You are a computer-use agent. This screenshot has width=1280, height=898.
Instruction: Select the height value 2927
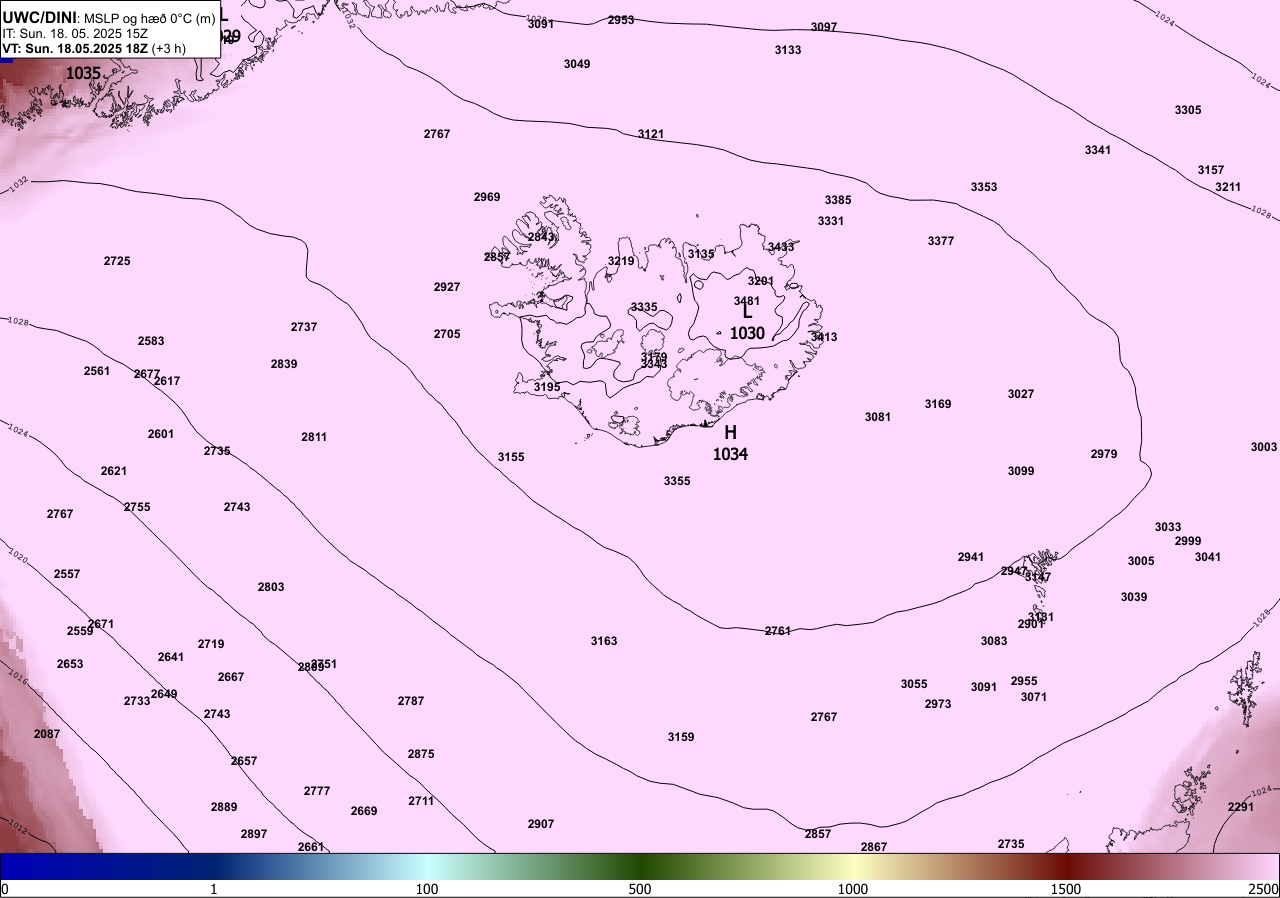[447, 287]
